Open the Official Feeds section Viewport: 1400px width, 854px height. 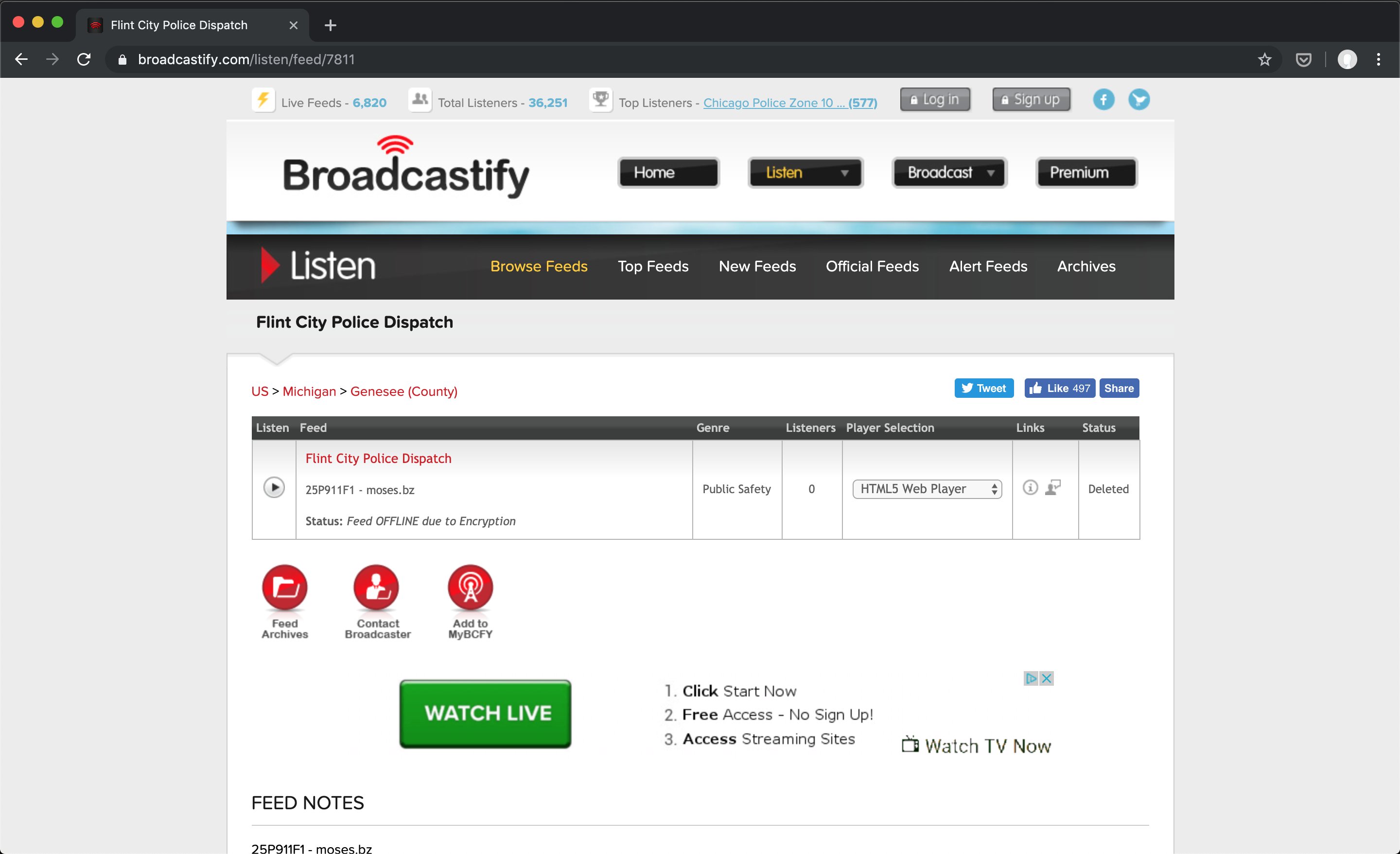[872, 266]
